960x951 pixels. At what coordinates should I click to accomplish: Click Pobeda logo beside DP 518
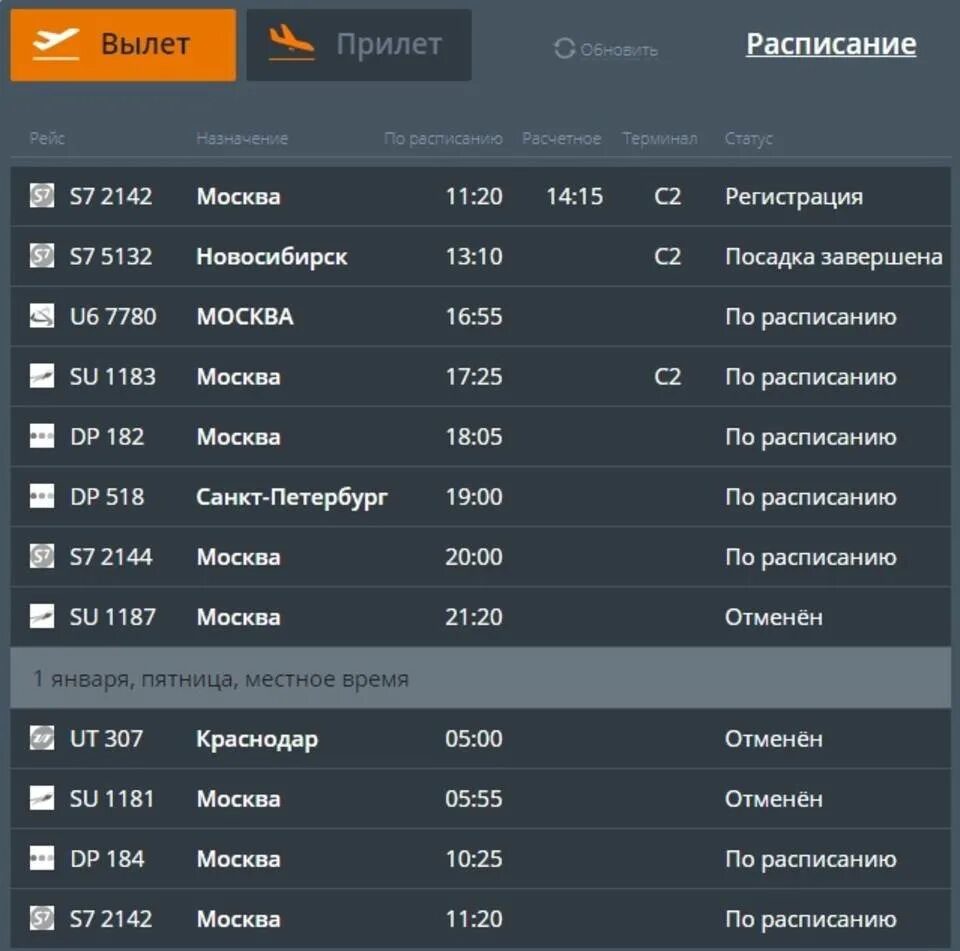pos(42,496)
